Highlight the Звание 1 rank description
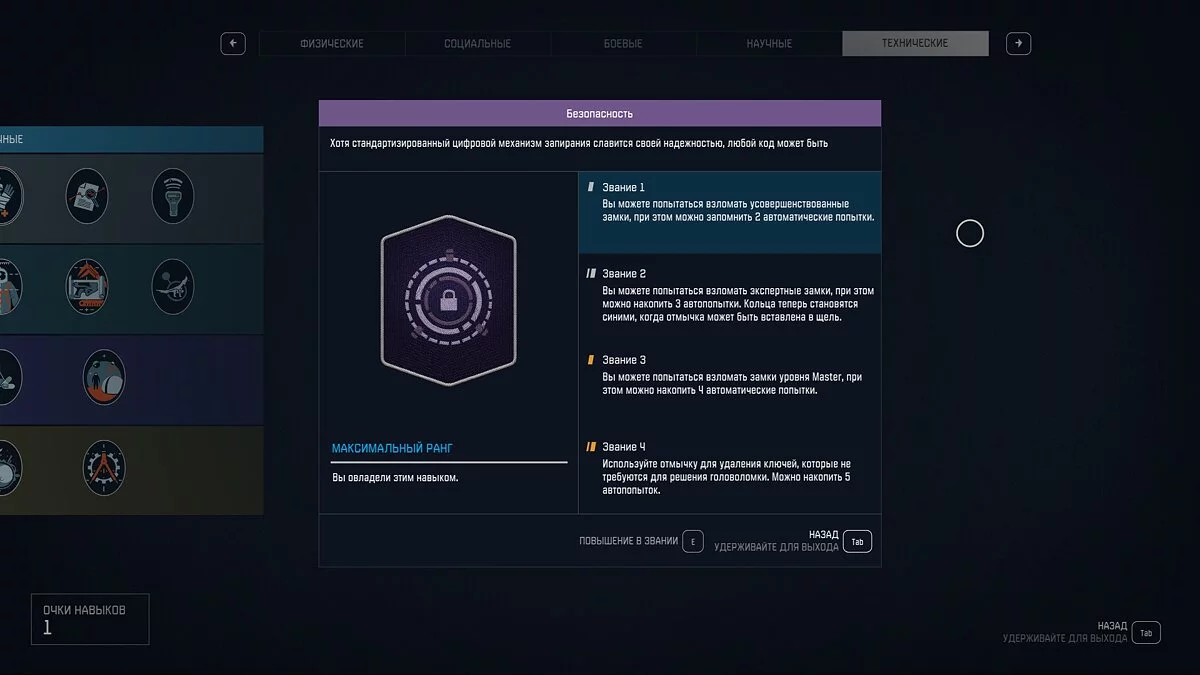Screen dimensions: 1200x675 tap(729, 211)
